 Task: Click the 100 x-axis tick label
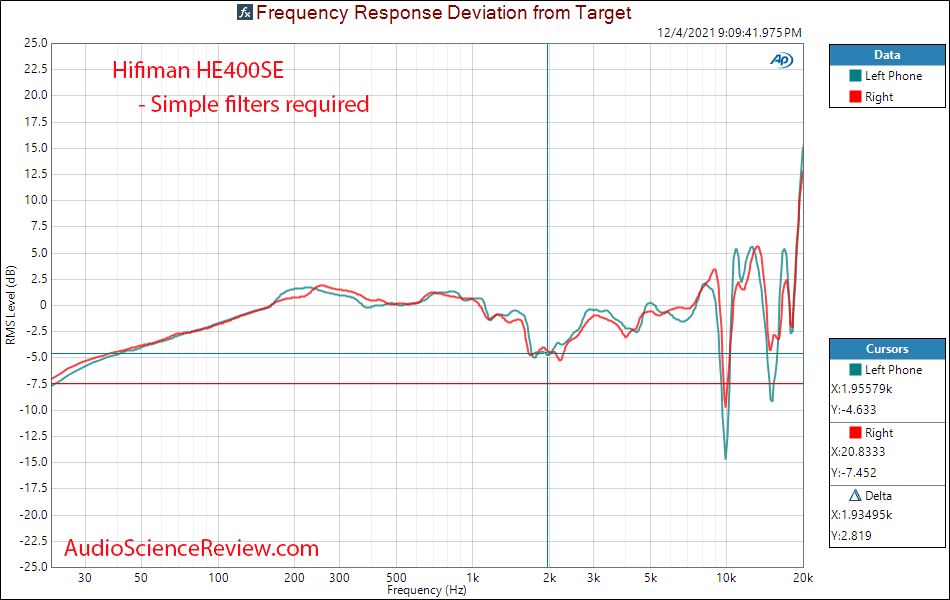coord(219,578)
